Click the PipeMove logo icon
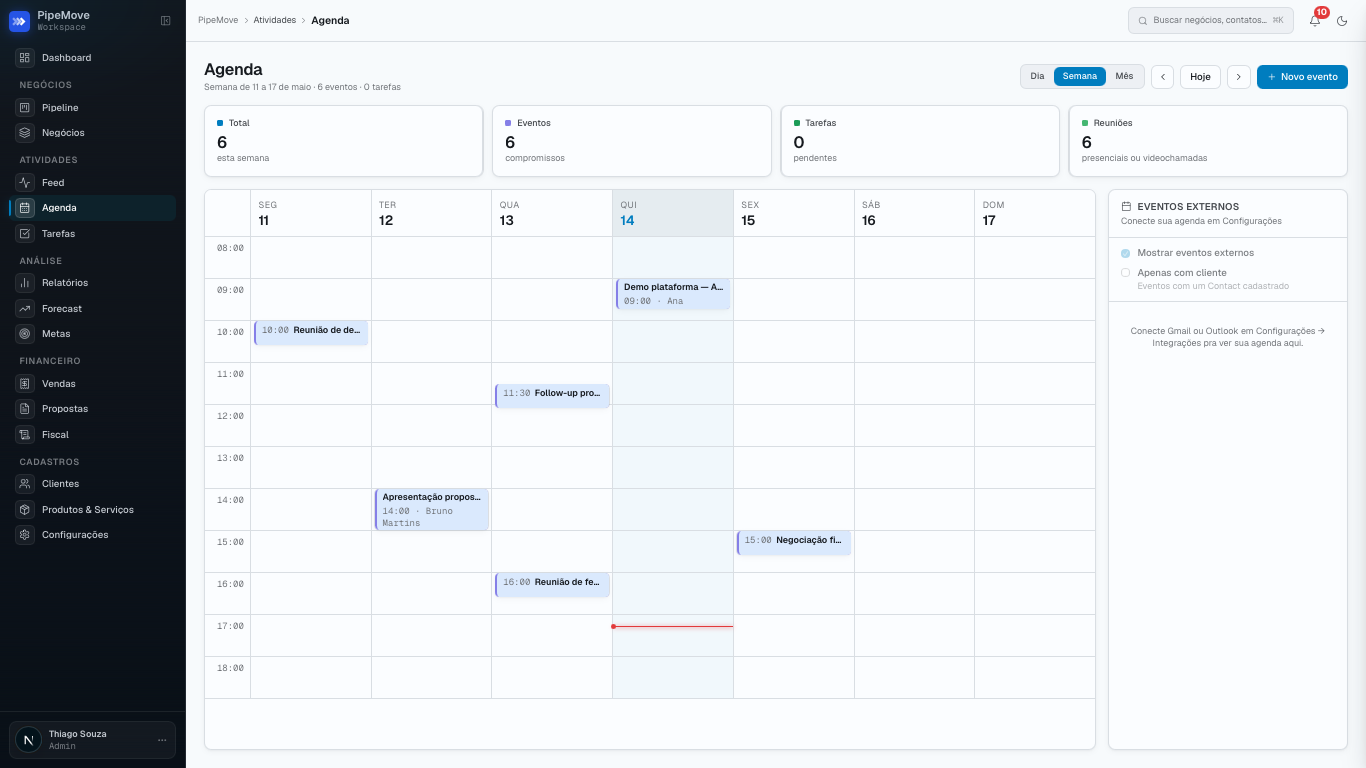The image size is (1366, 768). (19, 20)
